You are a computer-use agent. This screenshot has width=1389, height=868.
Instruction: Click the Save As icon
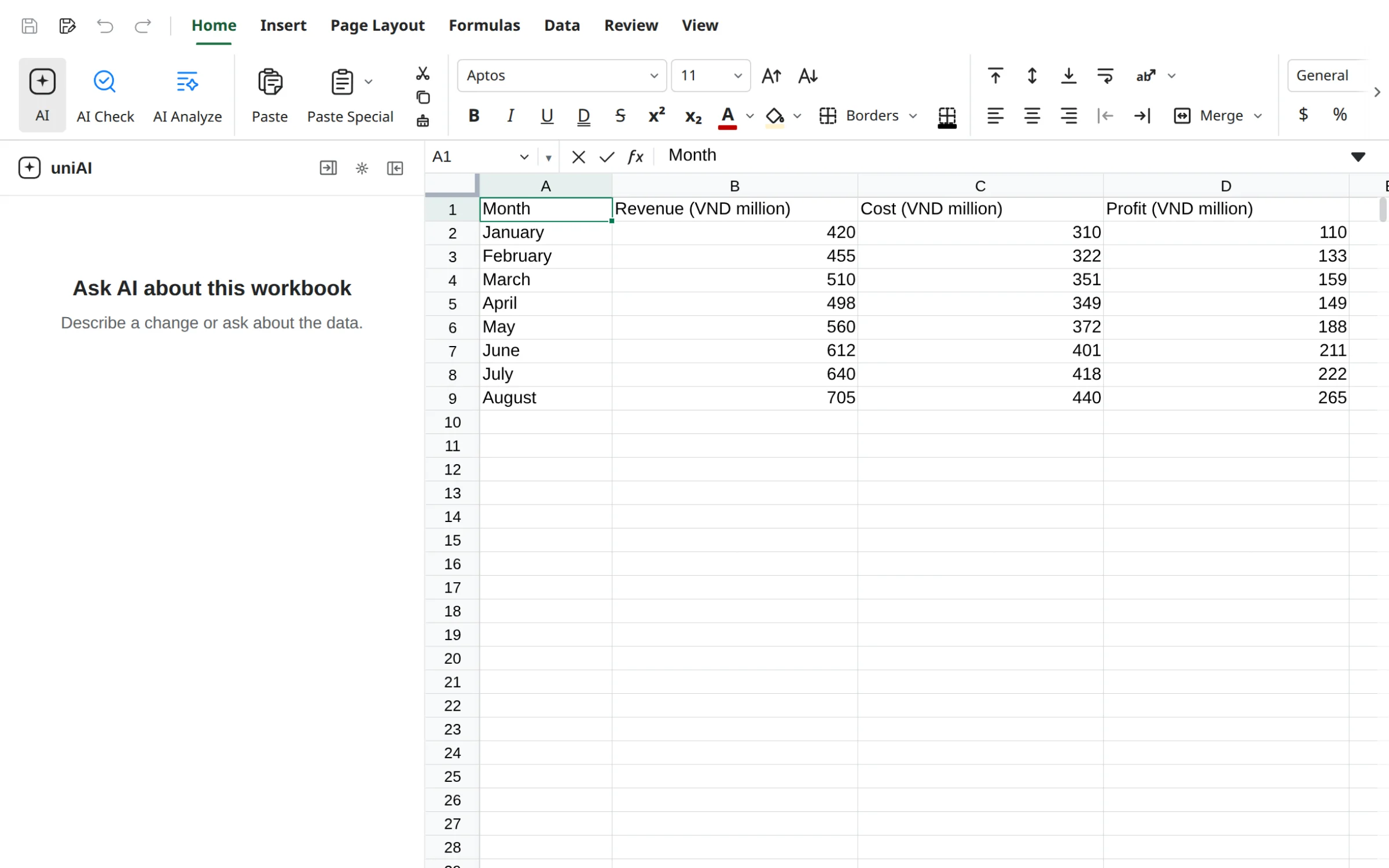coord(68,26)
